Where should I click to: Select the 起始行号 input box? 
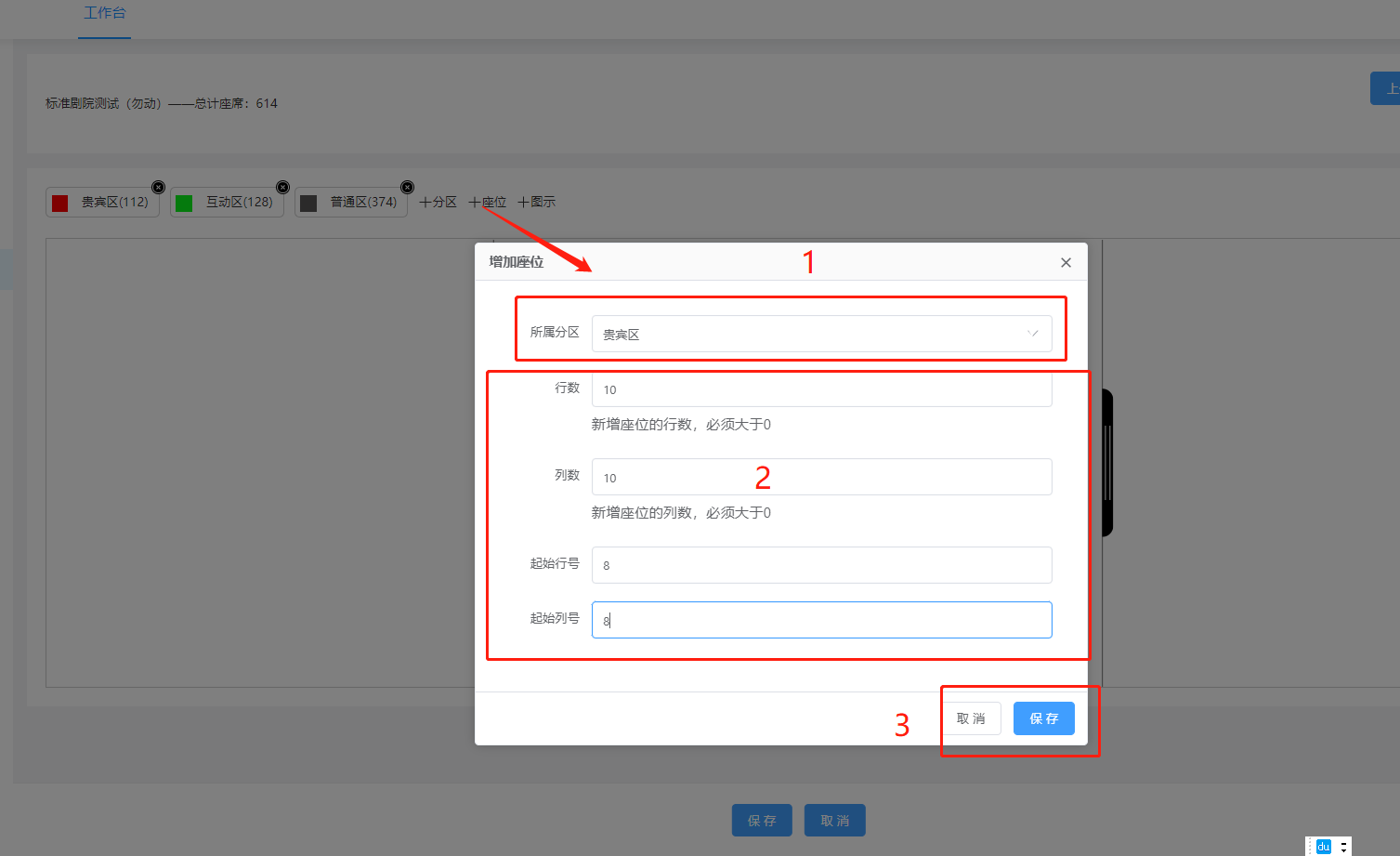coord(821,565)
